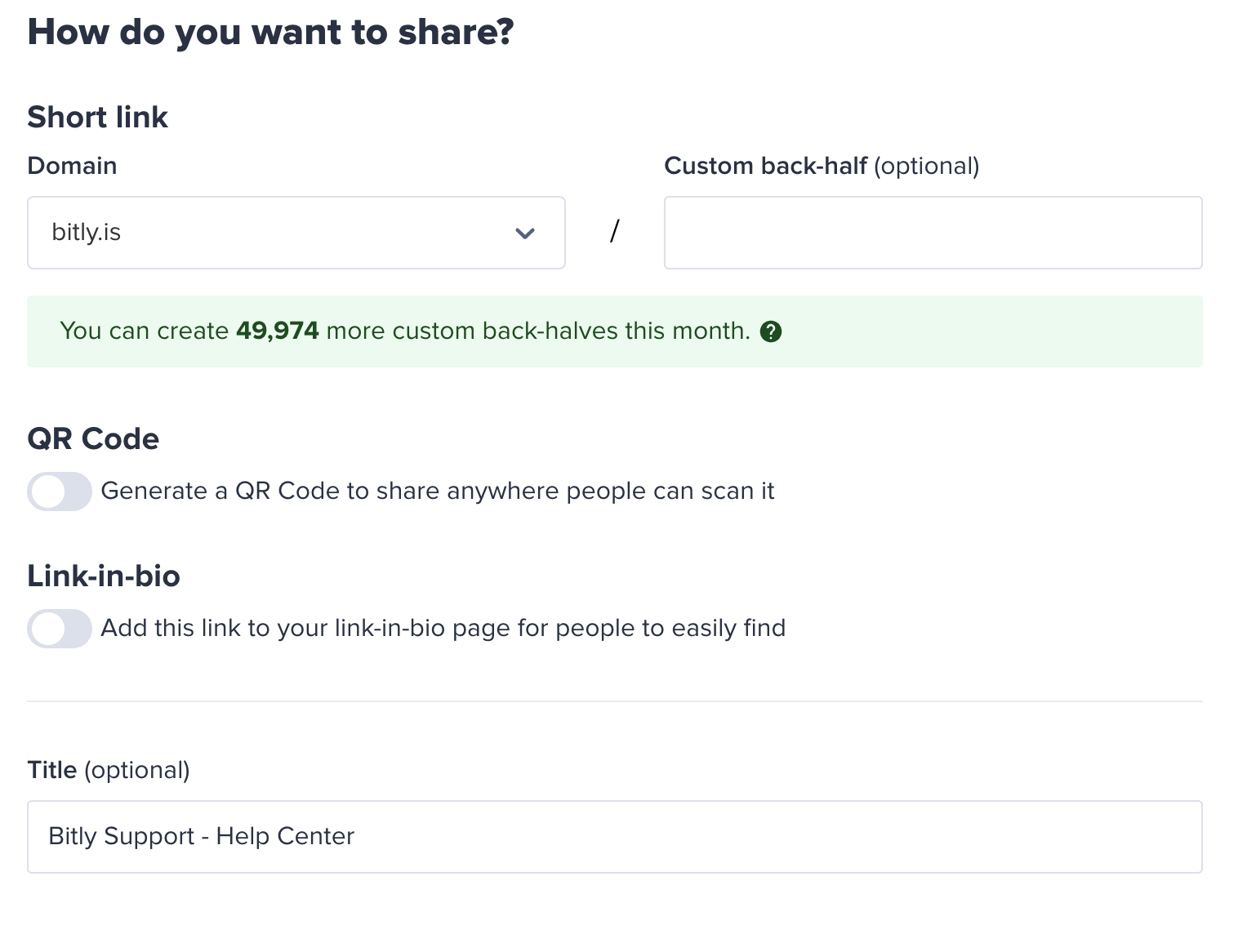Enable the QR Code toggle
Viewport: 1238px width, 952px height.
pyautogui.click(x=60, y=492)
